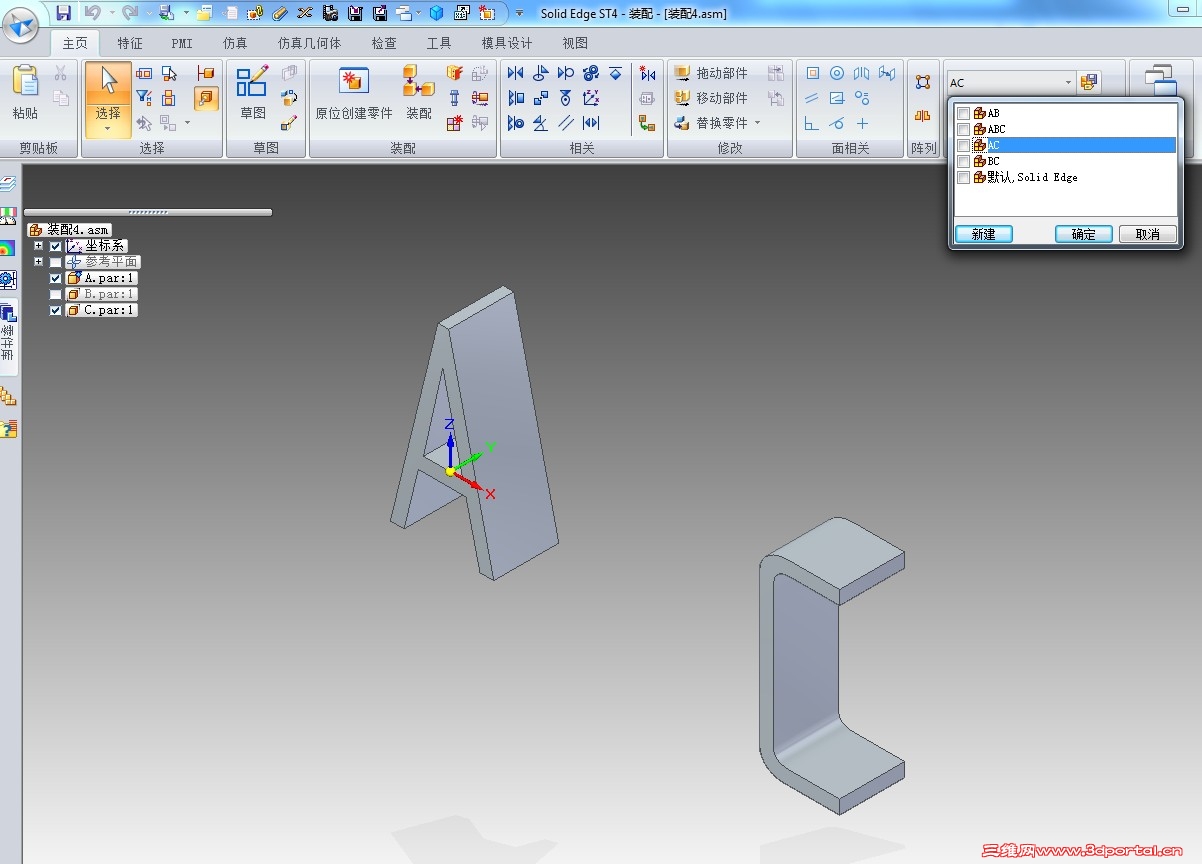
Task: Open the customize quick access toolbar arrow
Action: pos(519,13)
